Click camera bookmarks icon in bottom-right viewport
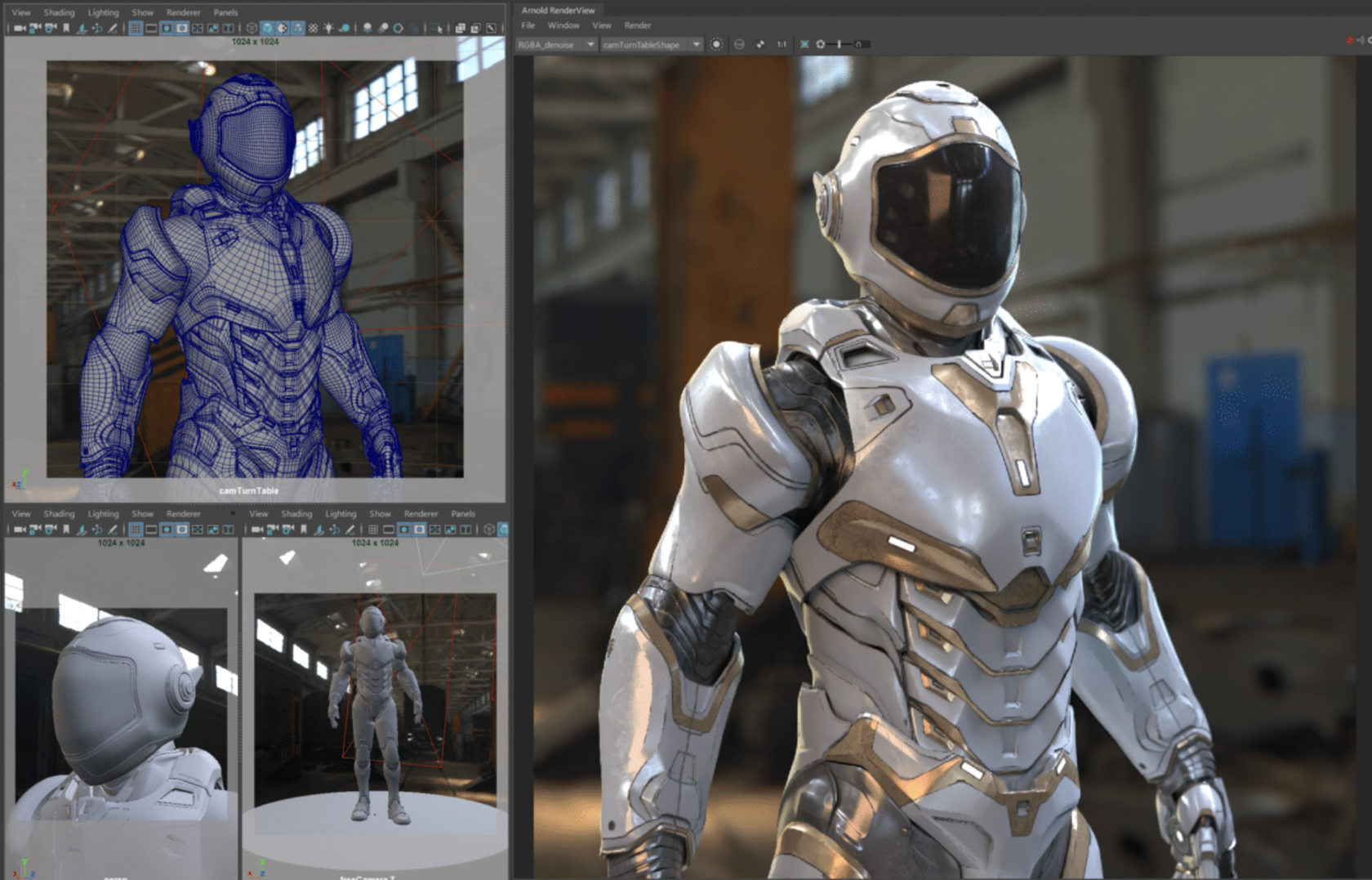 [x=304, y=529]
